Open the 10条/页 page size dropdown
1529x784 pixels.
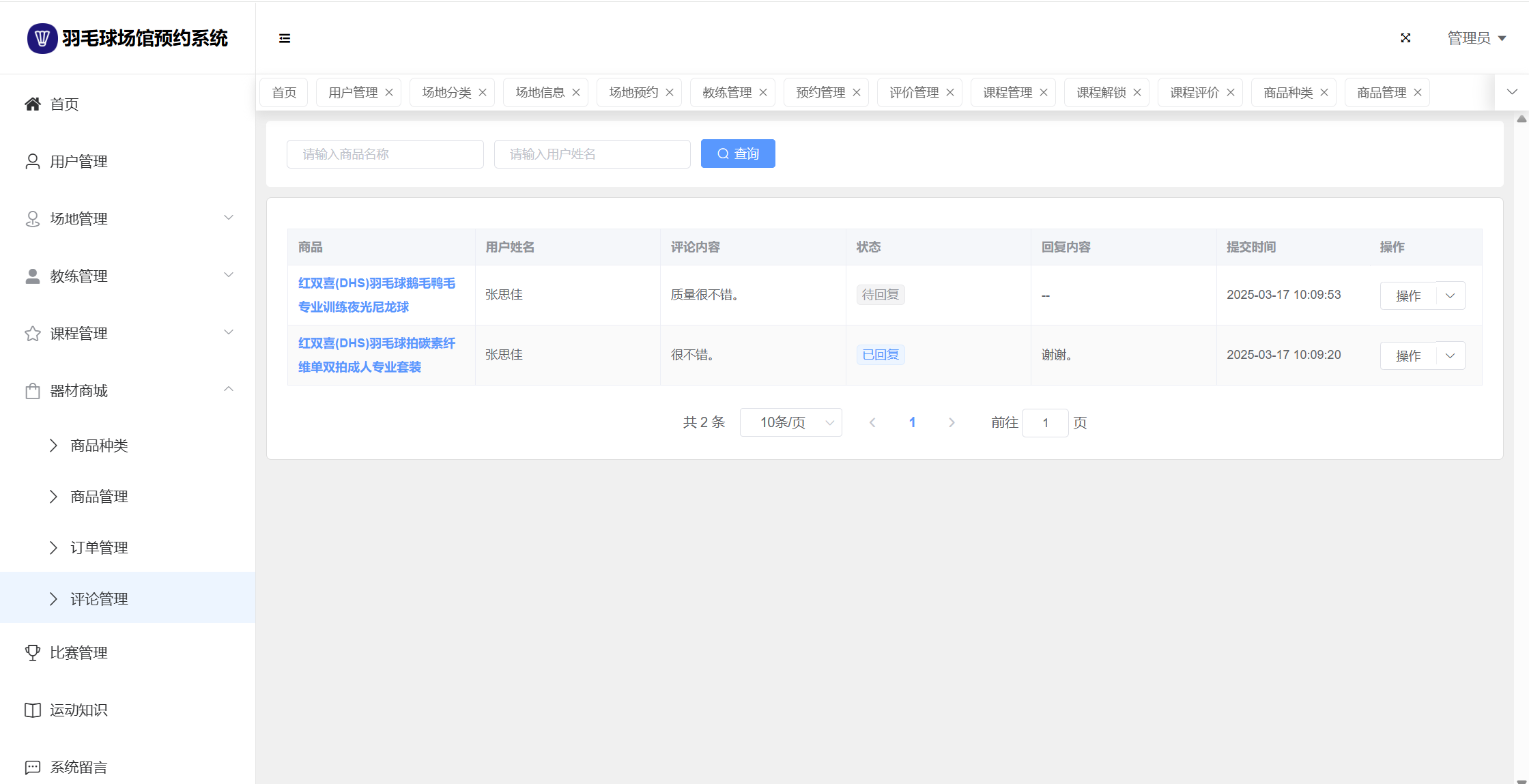790,422
